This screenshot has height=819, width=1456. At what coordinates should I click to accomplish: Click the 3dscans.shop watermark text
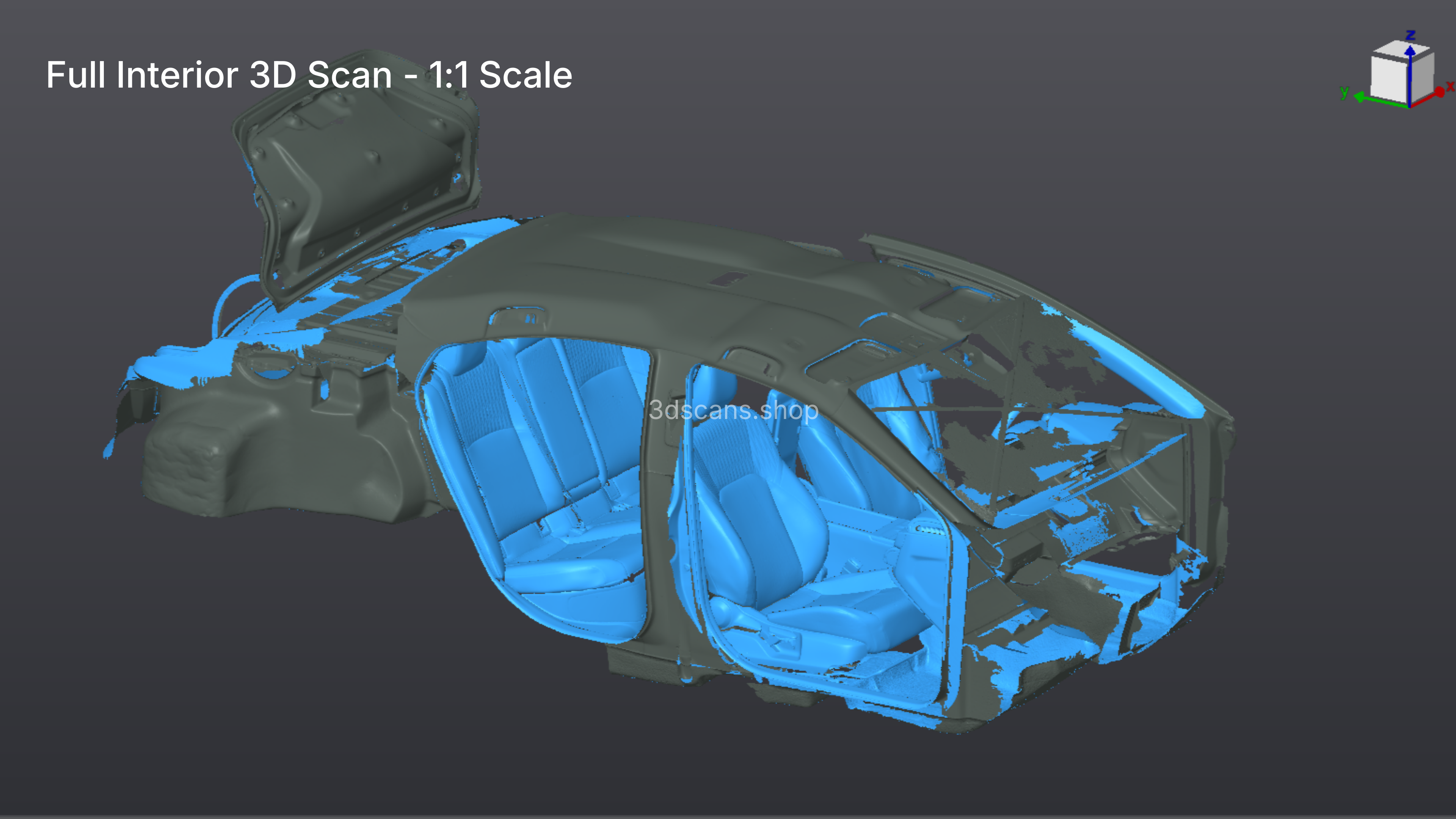pyautogui.click(x=733, y=410)
